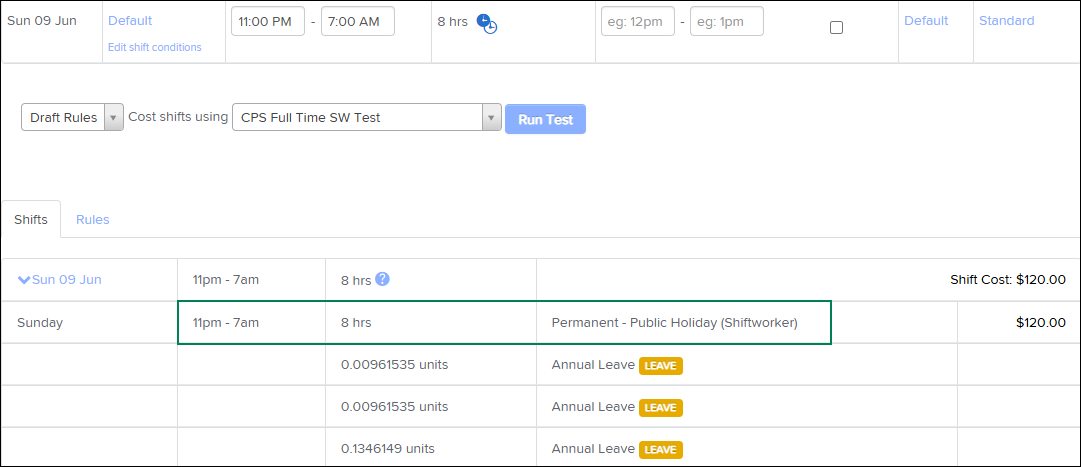The image size is (1081, 467).
Task: Click the Default link next to Standard
Action: pyautogui.click(x=926, y=21)
